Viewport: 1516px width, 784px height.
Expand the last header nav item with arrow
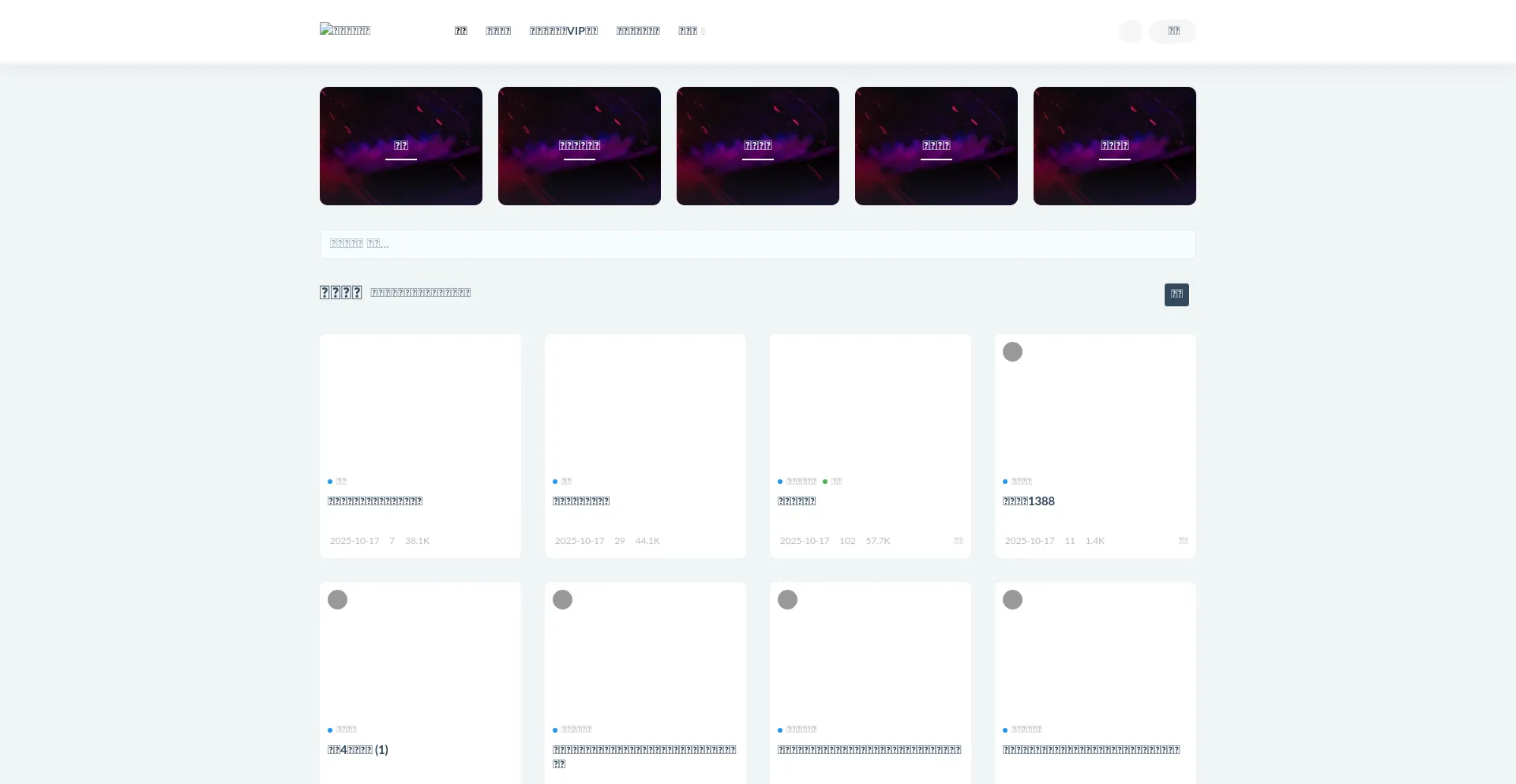click(x=691, y=31)
